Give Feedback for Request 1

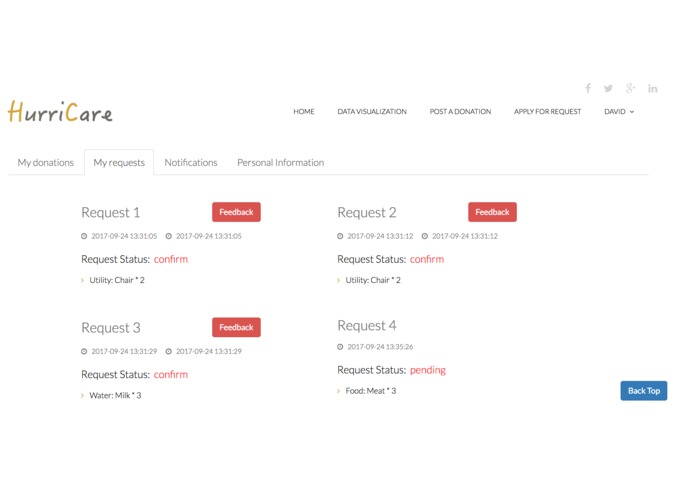coord(236,212)
